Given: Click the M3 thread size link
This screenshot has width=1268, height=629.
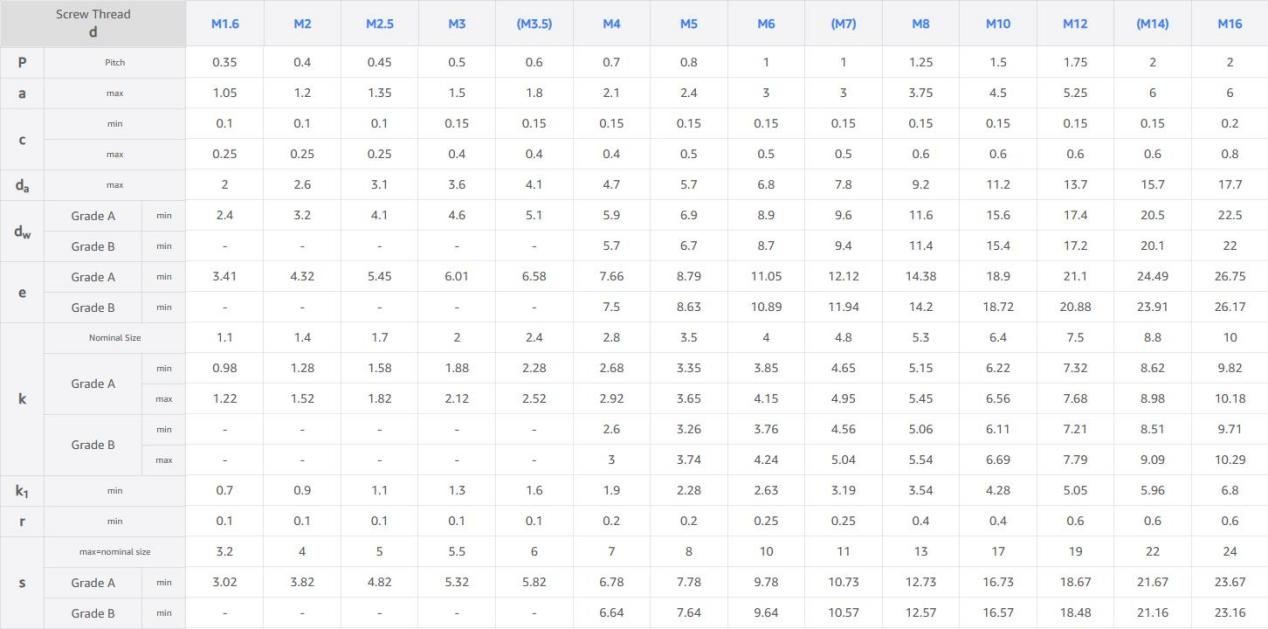Looking at the screenshot, I should pos(457,24).
